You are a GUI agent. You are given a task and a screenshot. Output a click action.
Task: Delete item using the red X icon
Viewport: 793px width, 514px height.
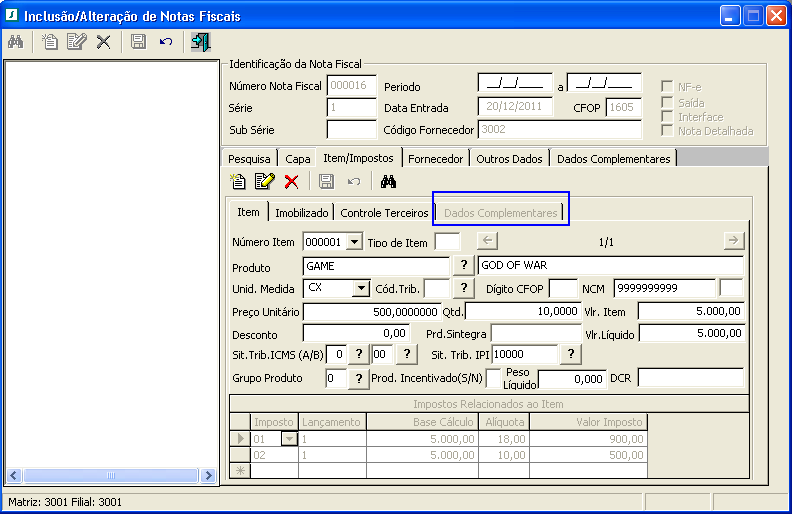pos(291,181)
